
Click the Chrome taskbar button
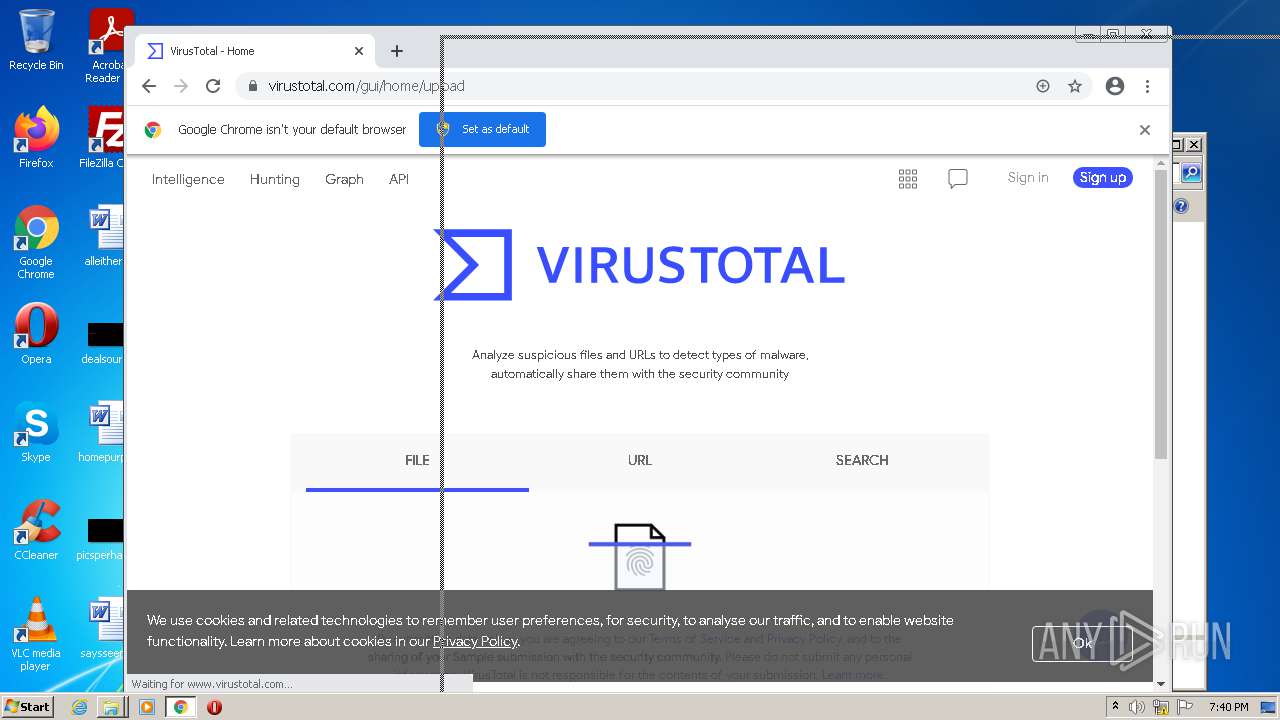click(x=181, y=707)
